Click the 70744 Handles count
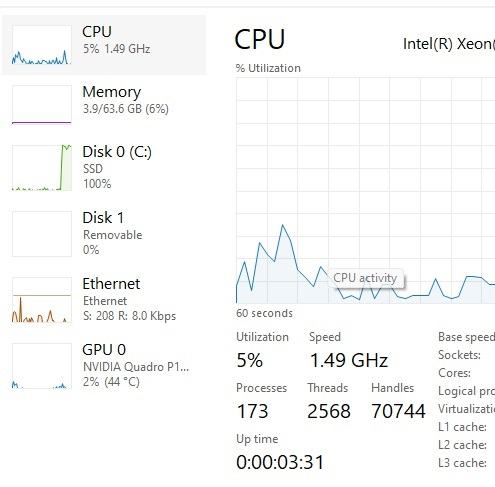This screenshot has height=487, width=495. (399, 411)
